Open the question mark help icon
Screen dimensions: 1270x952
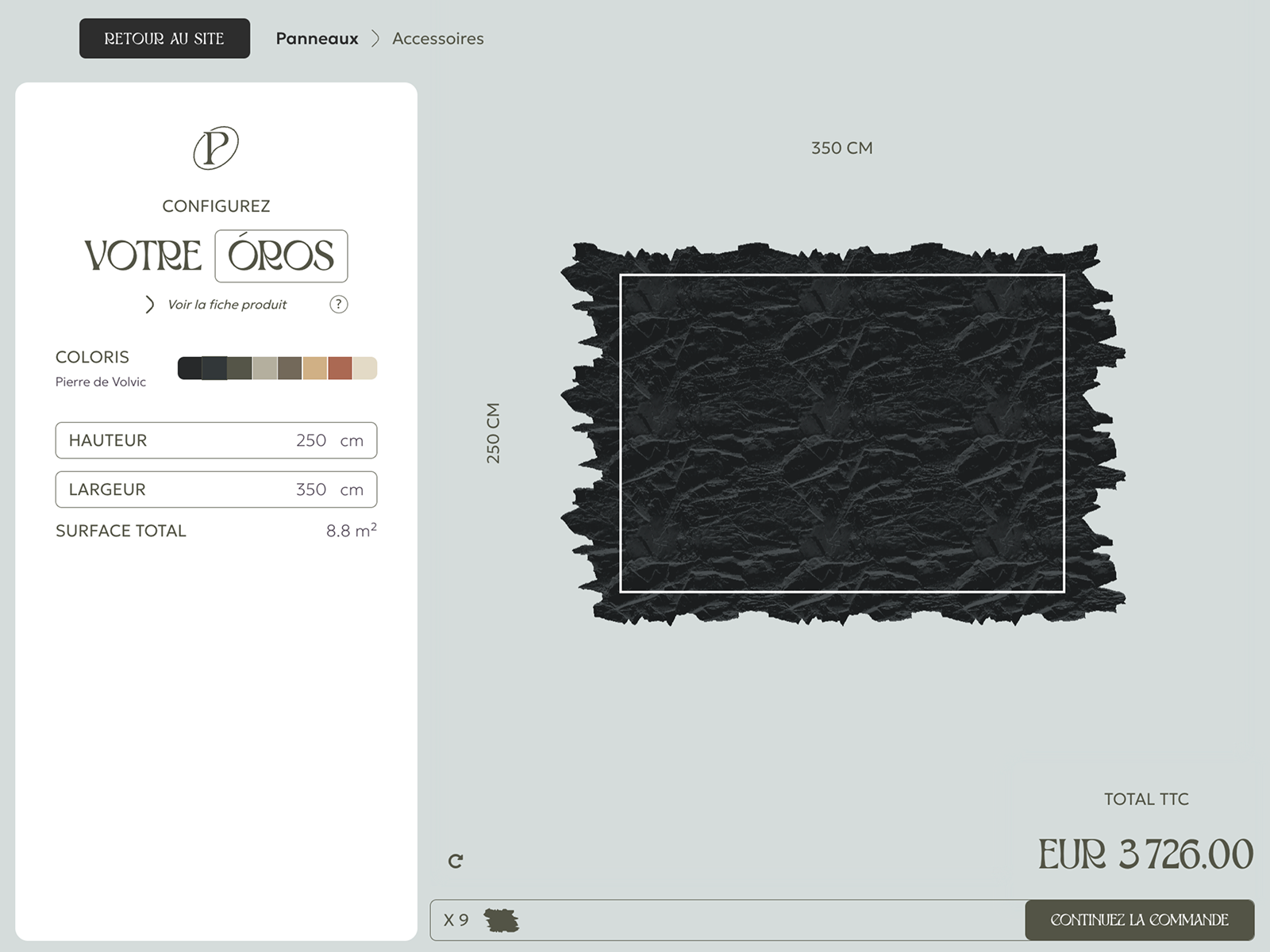339,304
